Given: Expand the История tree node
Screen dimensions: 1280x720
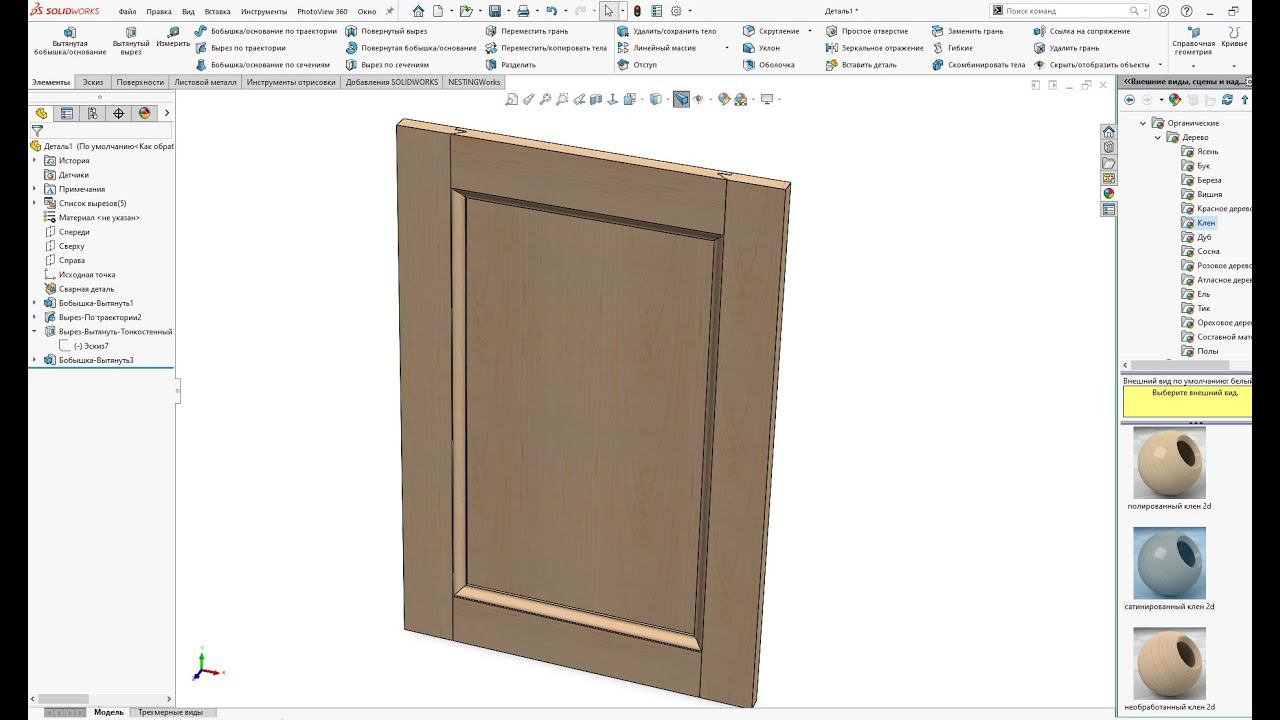Looking at the screenshot, I should point(35,160).
